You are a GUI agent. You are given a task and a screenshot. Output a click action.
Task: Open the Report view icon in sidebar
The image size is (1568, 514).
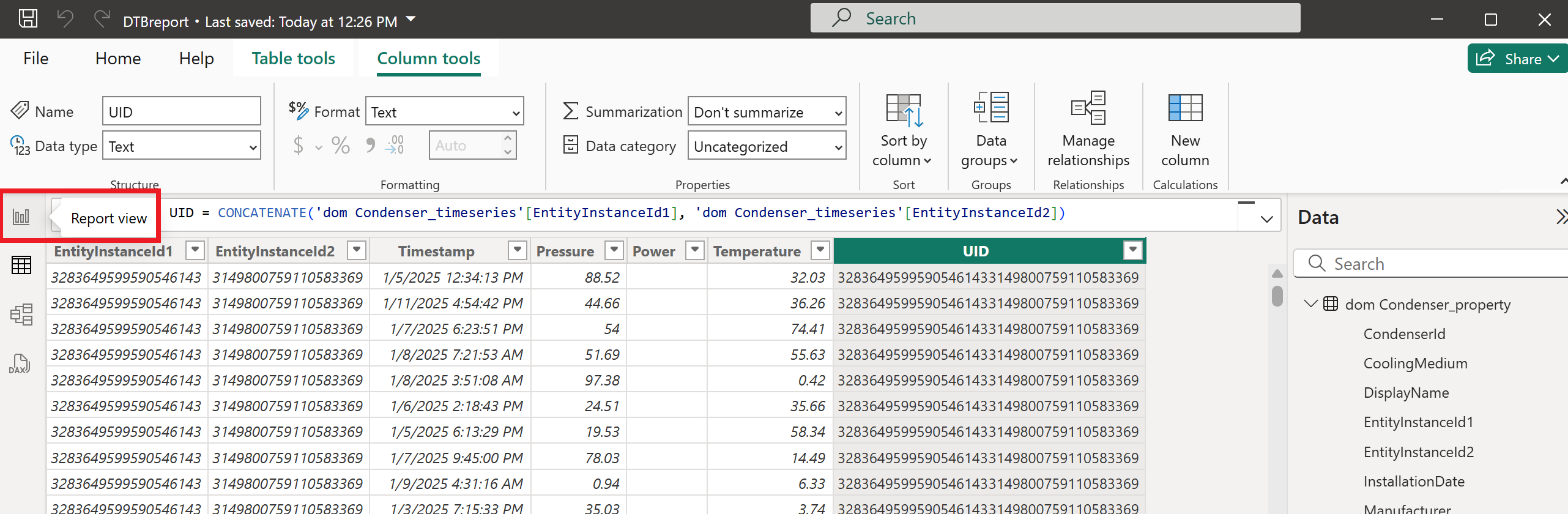tap(21, 216)
